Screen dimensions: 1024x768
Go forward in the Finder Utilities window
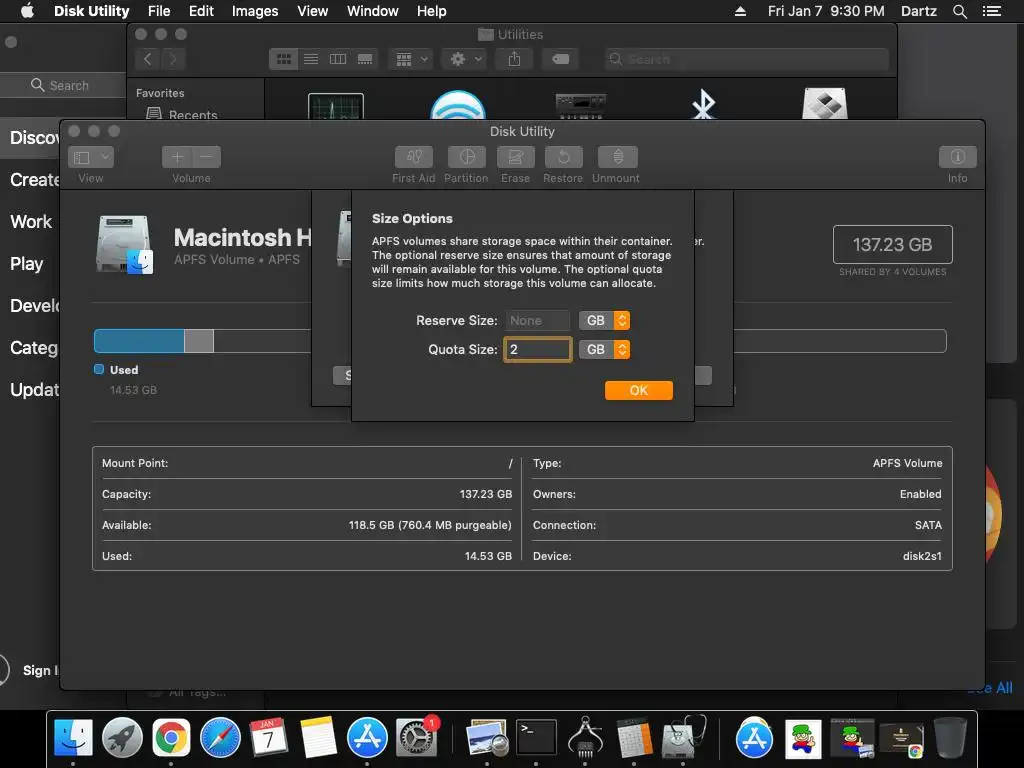[x=173, y=59]
